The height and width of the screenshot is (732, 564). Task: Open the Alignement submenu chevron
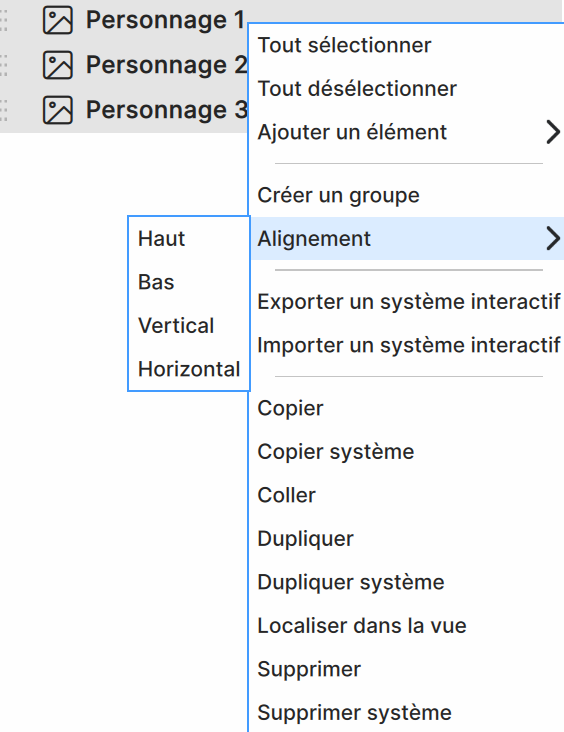point(553,239)
